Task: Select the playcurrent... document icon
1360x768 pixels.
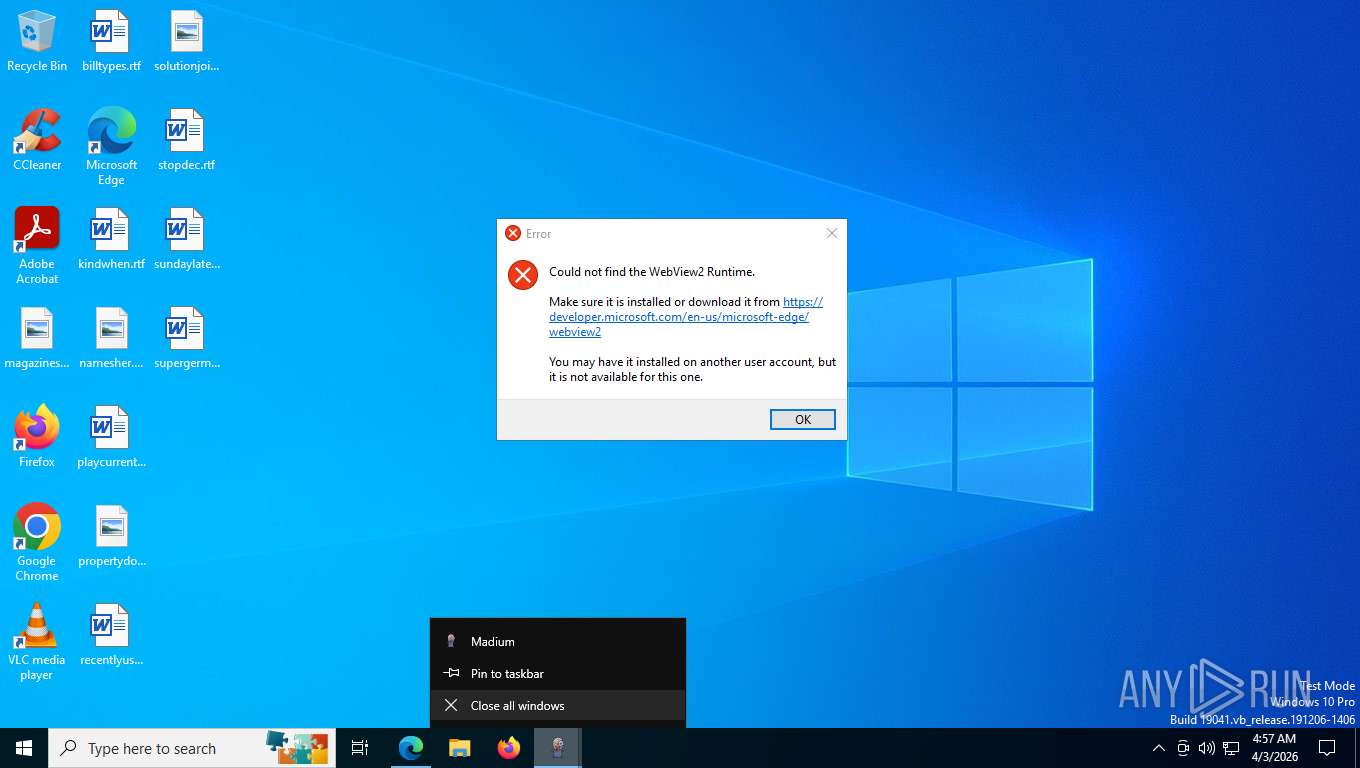Action: [111, 437]
